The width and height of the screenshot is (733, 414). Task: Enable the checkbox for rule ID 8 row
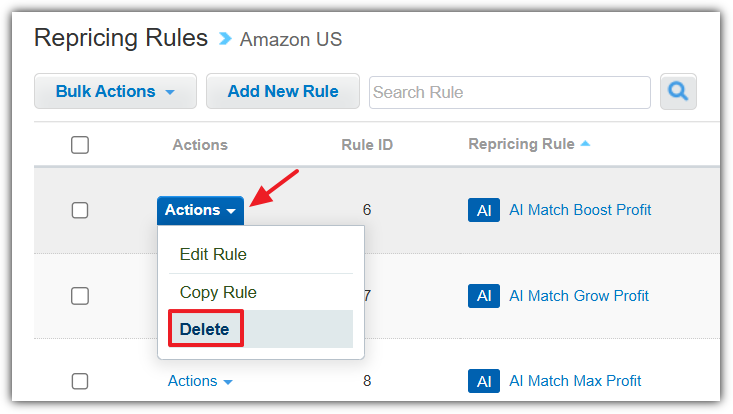click(80, 381)
